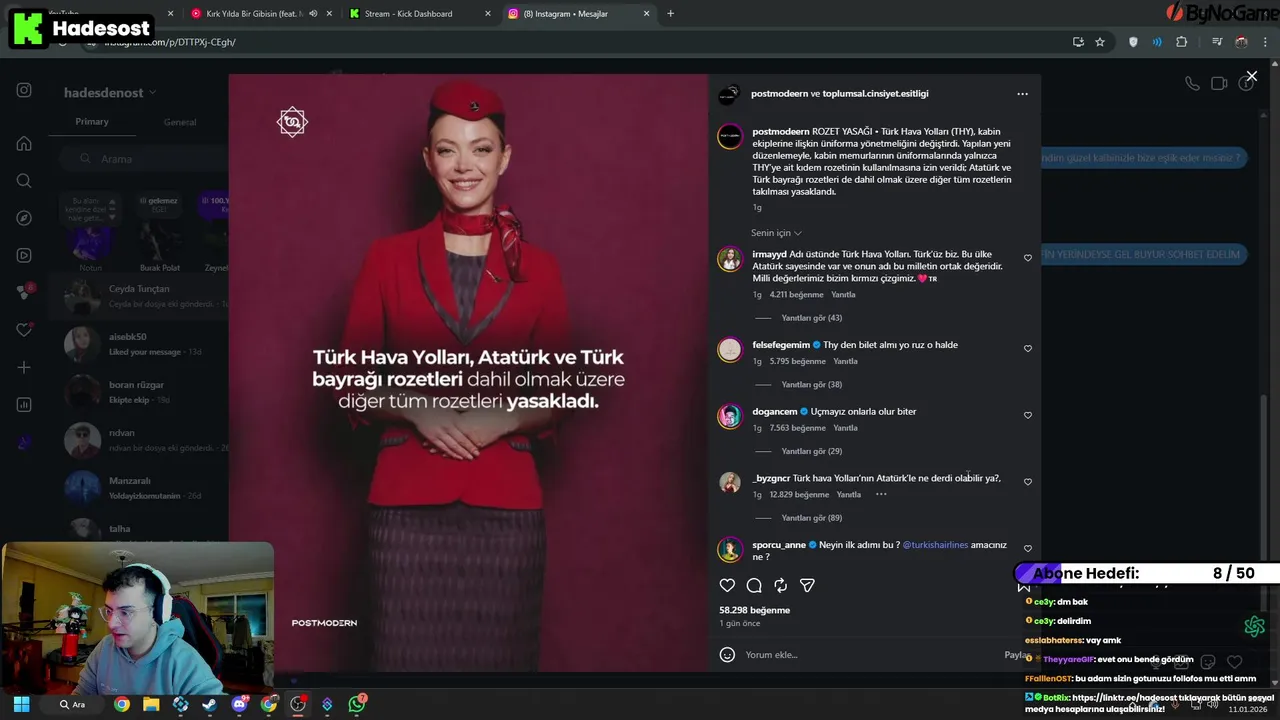This screenshot has height=720, width=1280.
Task: Open the @turkishairlines mention link
Action: tap(935, 545)
